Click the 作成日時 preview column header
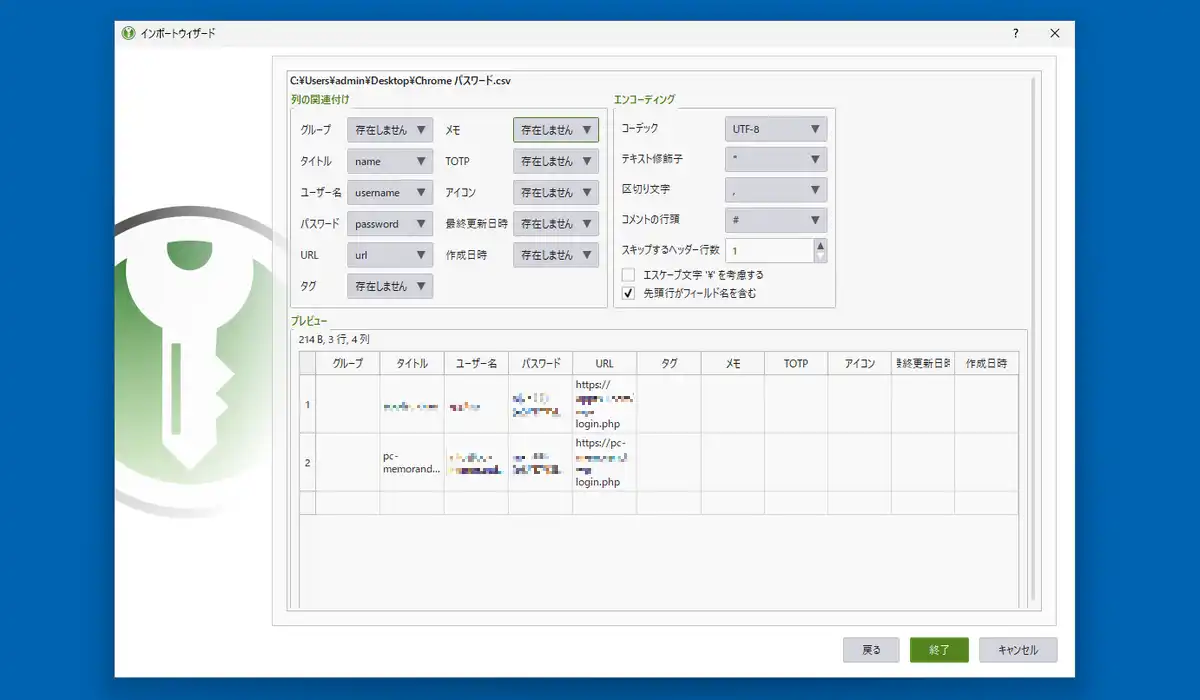The width and height of the screenshot is (1200, 700). (x=986, y=364)
